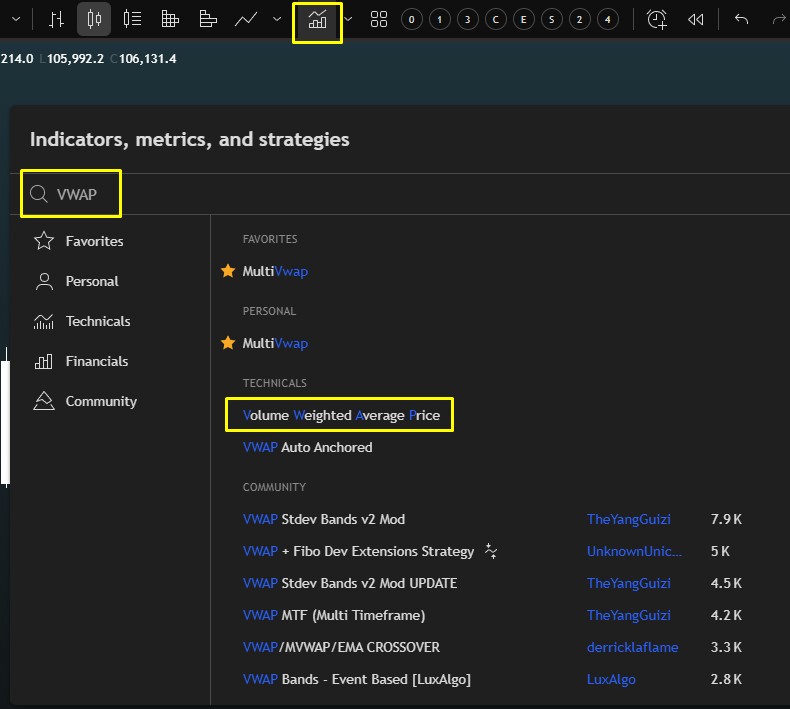Create an alert with the clock icon
790x709 pixels.
[x=656, y=20]
